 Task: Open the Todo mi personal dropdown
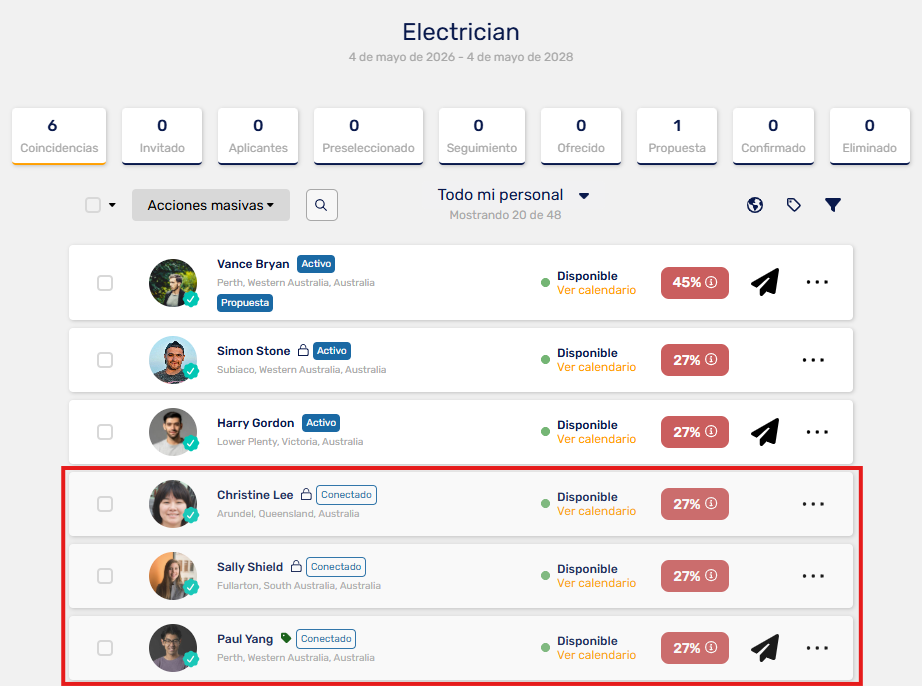(513, 195)
